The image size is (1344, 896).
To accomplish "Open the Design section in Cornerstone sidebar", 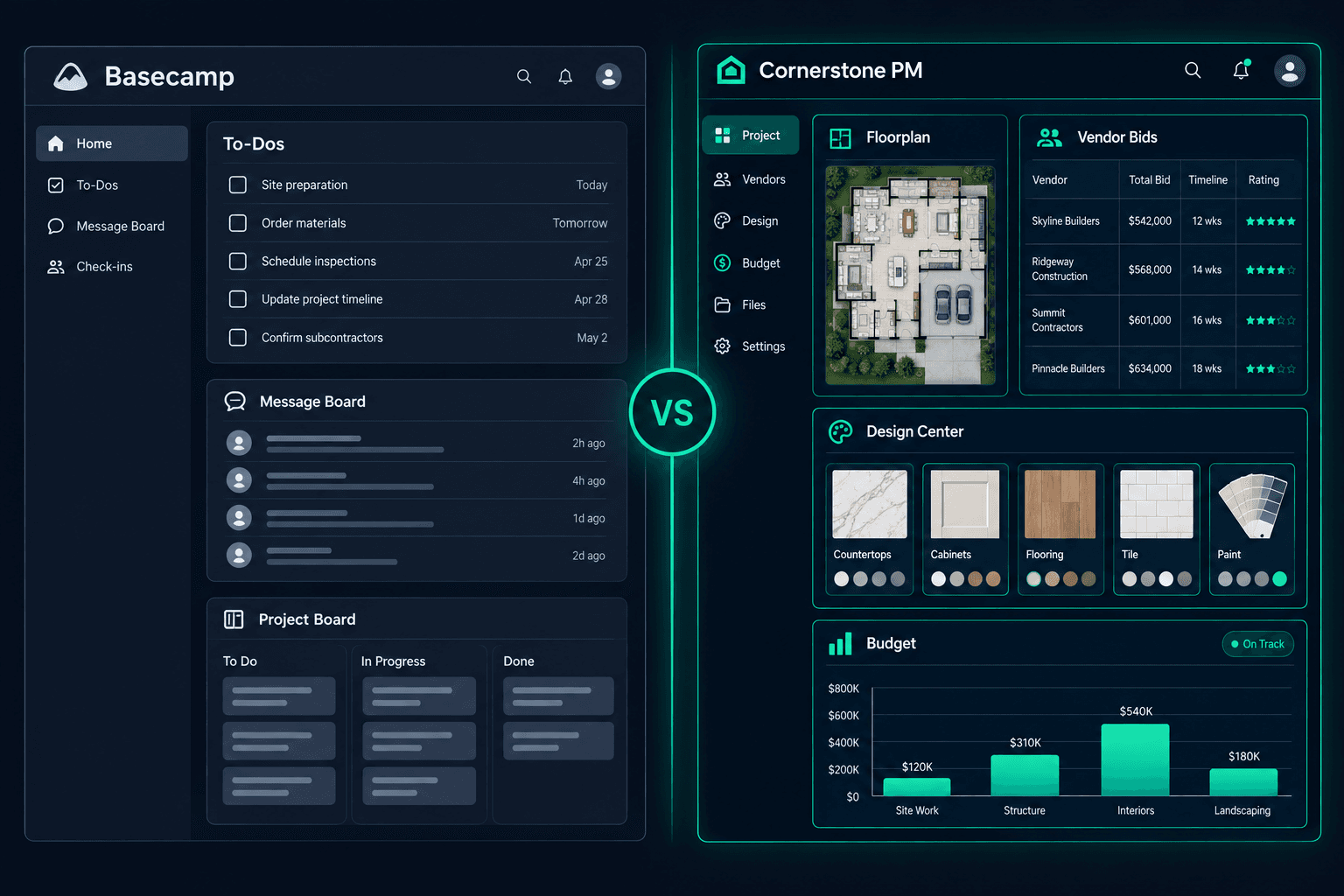I will click(x=751, y=221).
